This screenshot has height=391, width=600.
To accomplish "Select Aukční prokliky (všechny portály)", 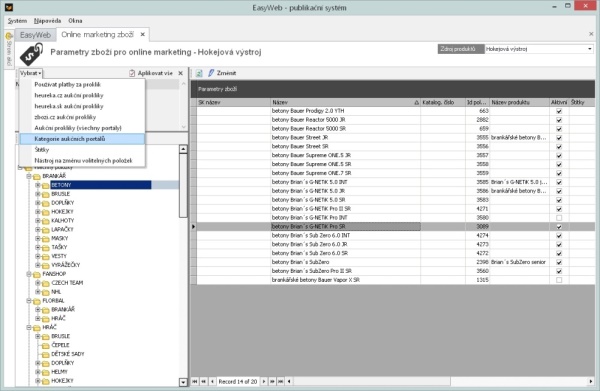I will click(x=82, y=128).
